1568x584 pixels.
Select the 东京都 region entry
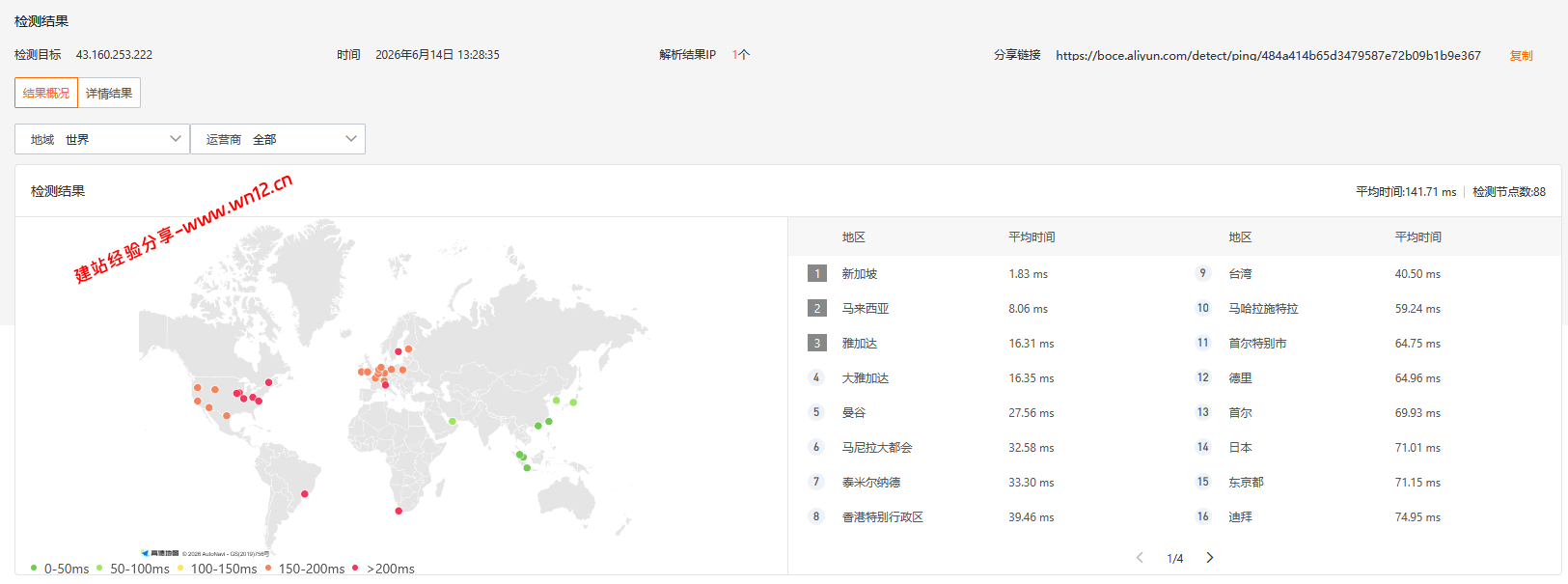(x=1246, y=483)
